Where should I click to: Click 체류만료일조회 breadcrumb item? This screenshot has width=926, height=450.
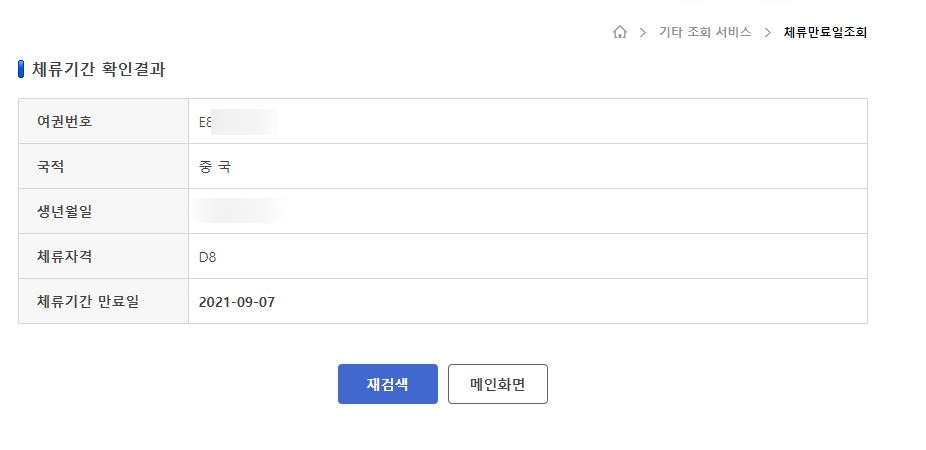825,32
